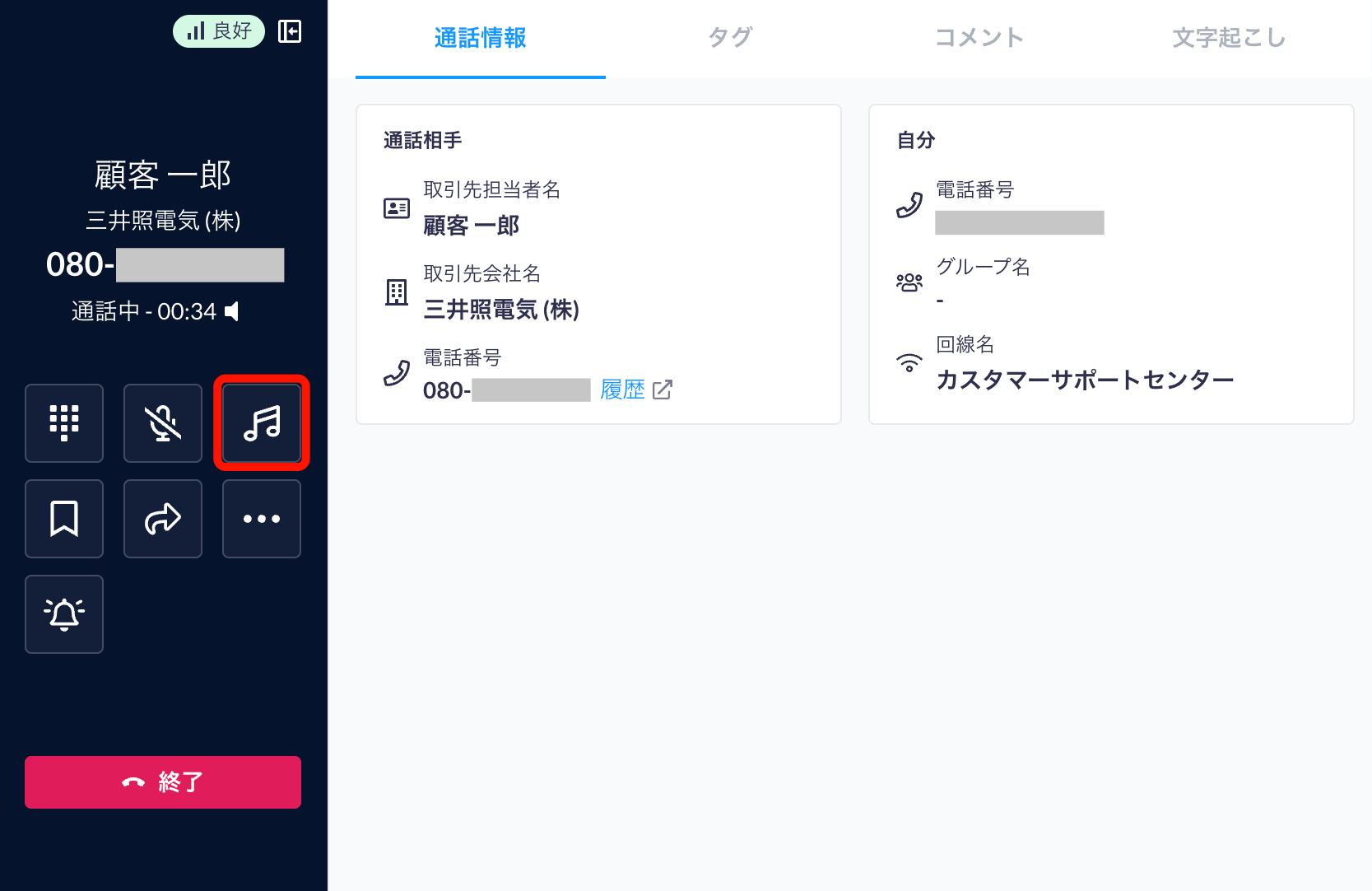Put the call on hold with music icon
This screenshot has height=891, width=1372.
pyautogui.click(x=262, y=423)
